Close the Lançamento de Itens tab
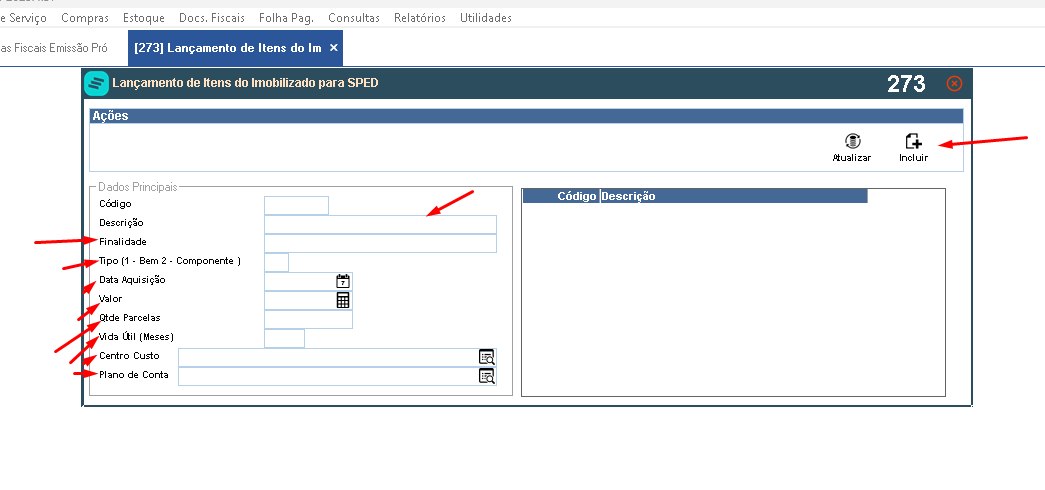1045x490 pixels. (x=334, y=48)
